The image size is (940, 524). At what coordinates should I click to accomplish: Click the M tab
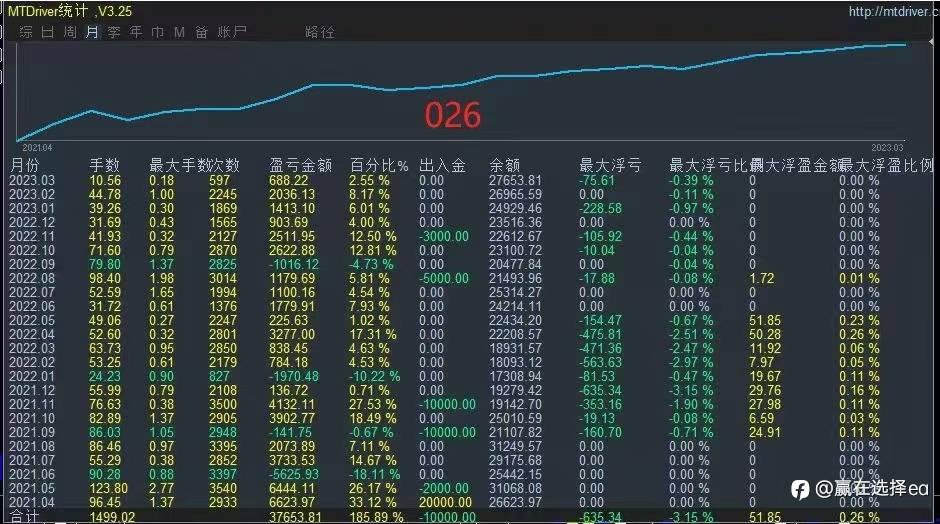180,32
